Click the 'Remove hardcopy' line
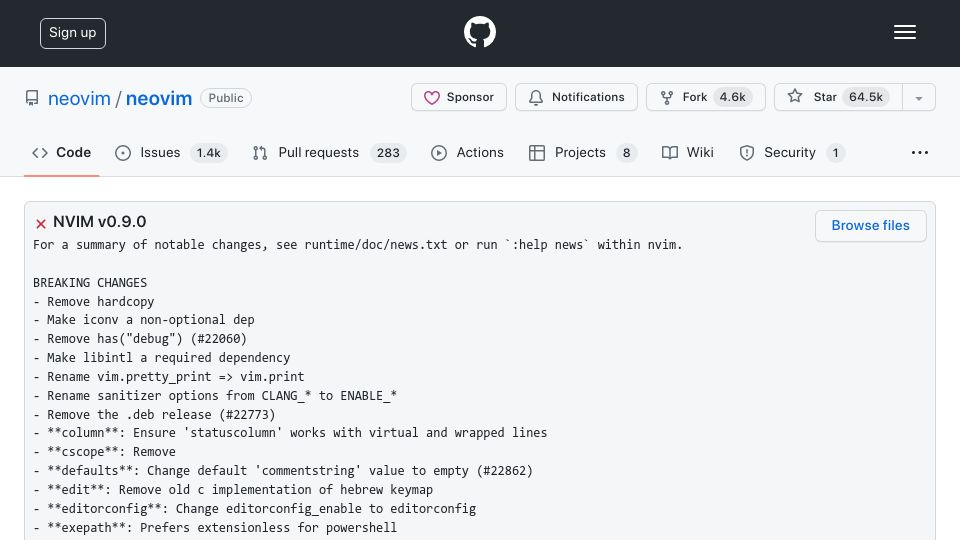This screenshot has height=540, width=960. (x=94, y=302)
